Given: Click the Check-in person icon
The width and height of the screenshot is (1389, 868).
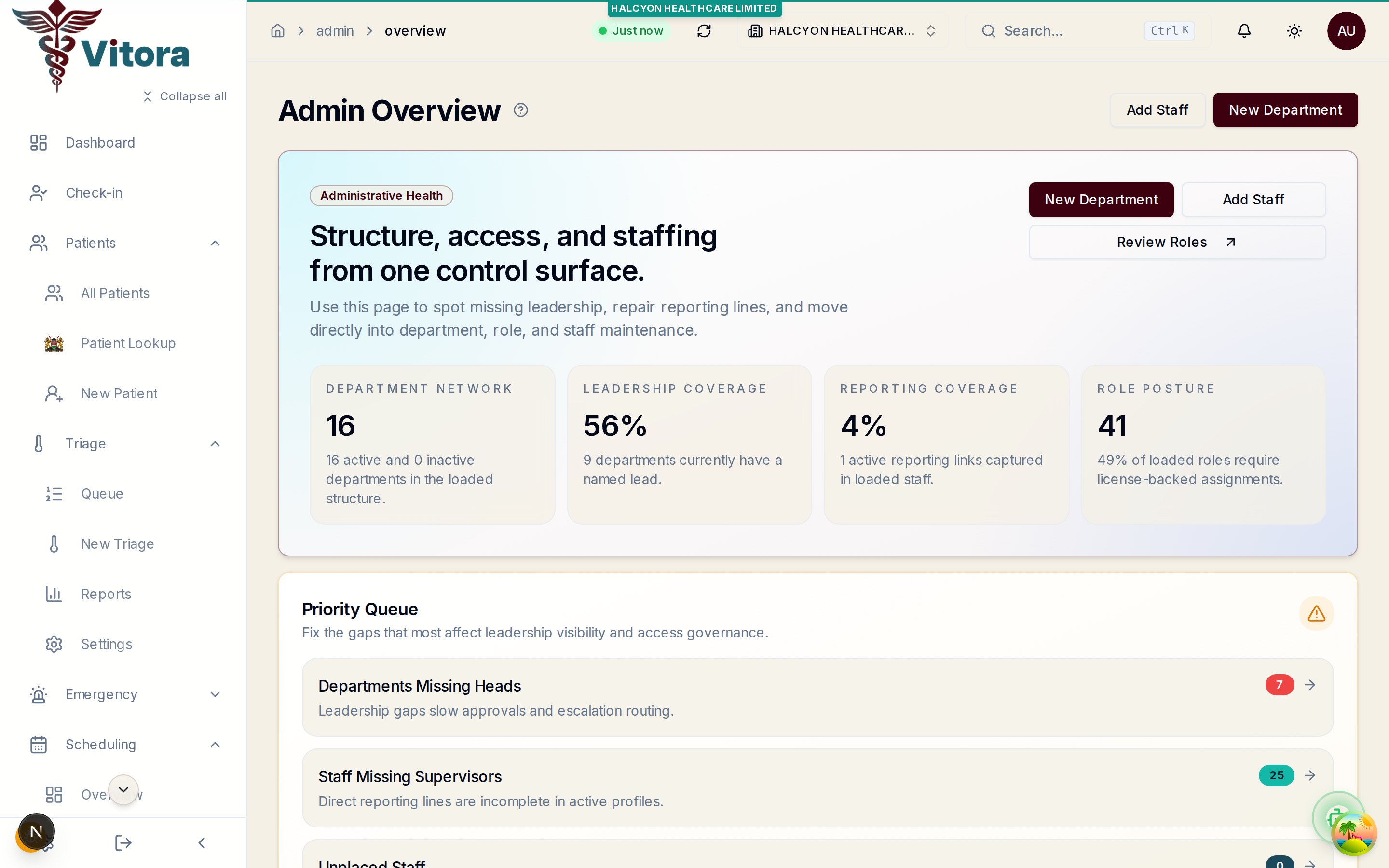Looking at the screenshot, I should [39, 193].
